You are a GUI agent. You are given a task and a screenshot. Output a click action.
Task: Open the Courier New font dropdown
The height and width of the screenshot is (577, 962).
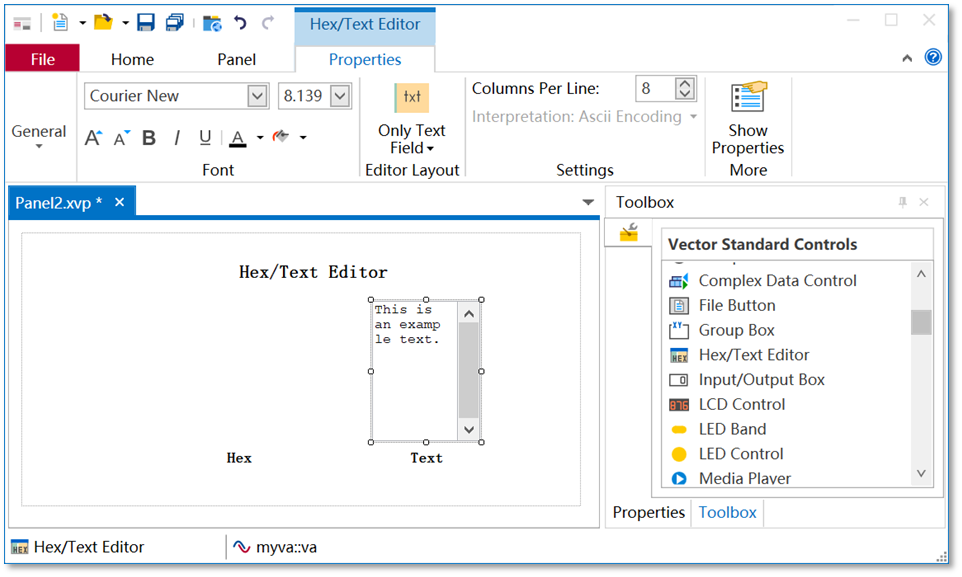coord(257,96)
